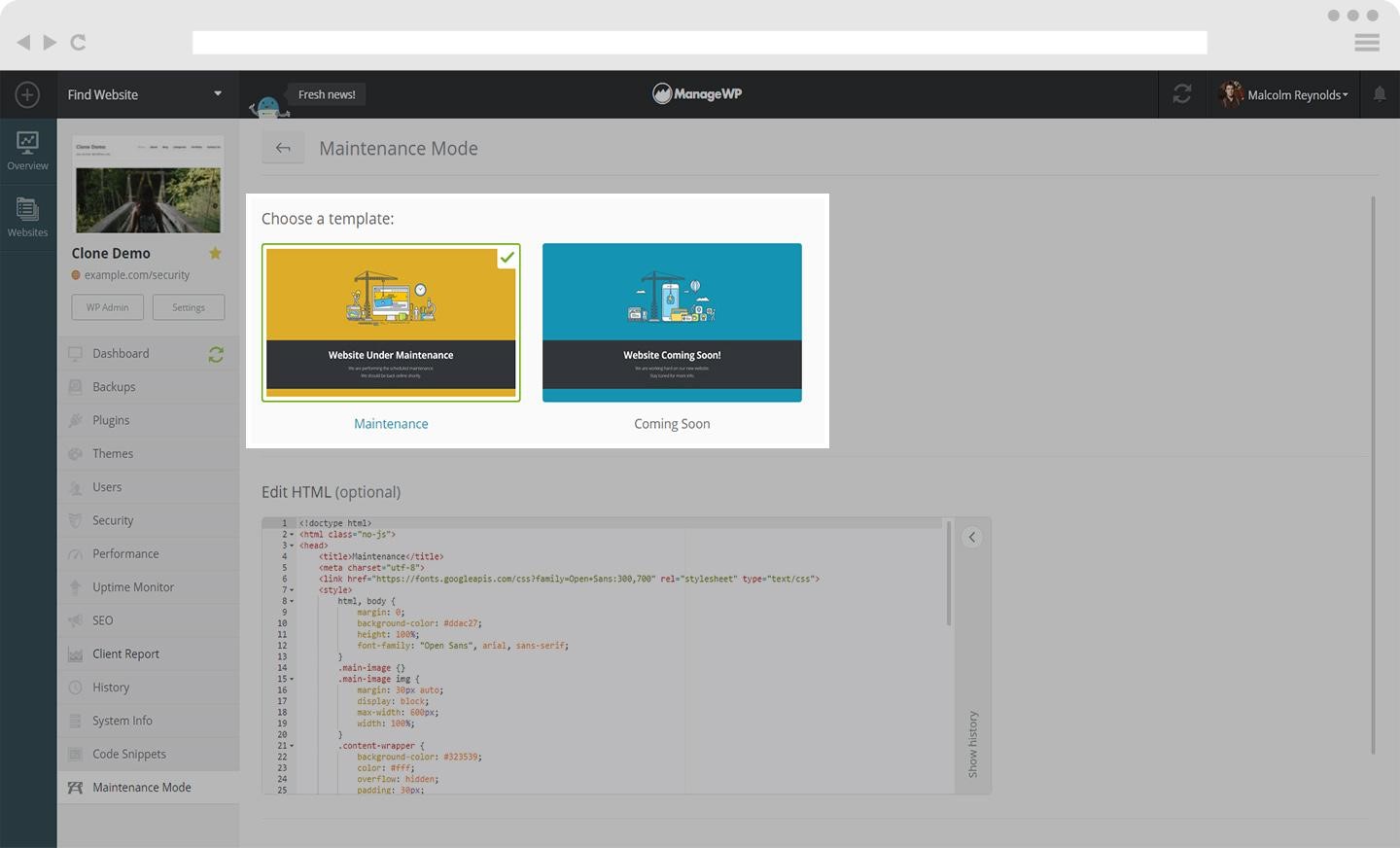
Task: Click the Maintenance template label
Action: [391, 424]
